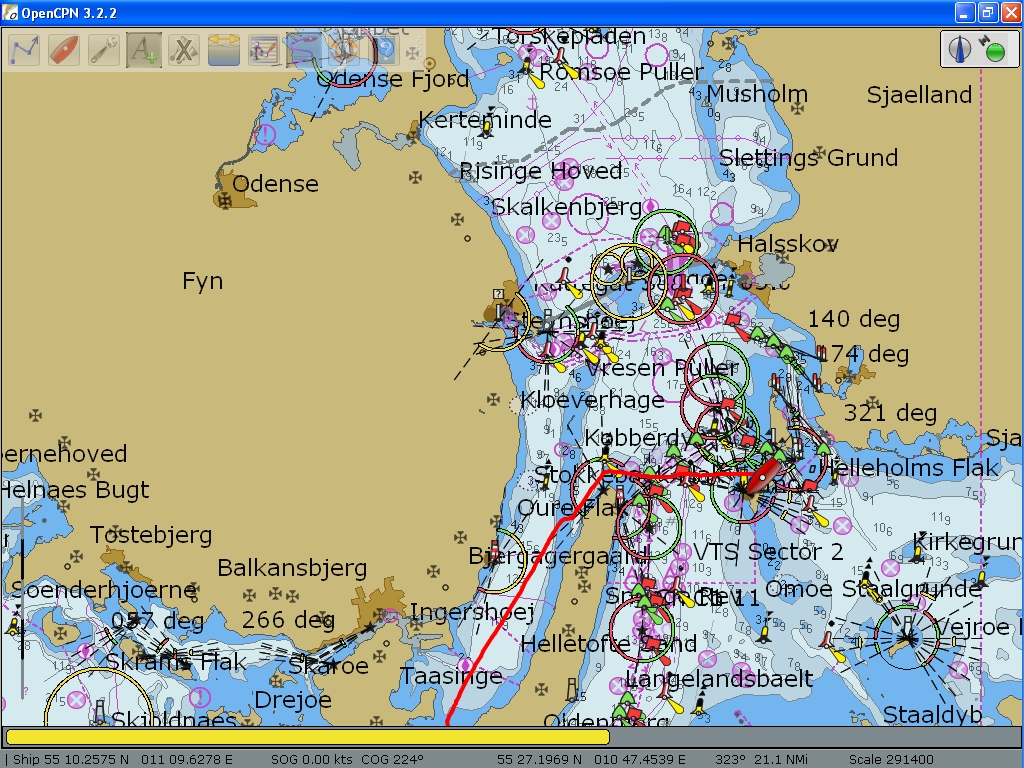The image size is (1024, 768).
Task: Click the Helleholms Flak label
Action: pyautogui.click(x=908, y=468)
